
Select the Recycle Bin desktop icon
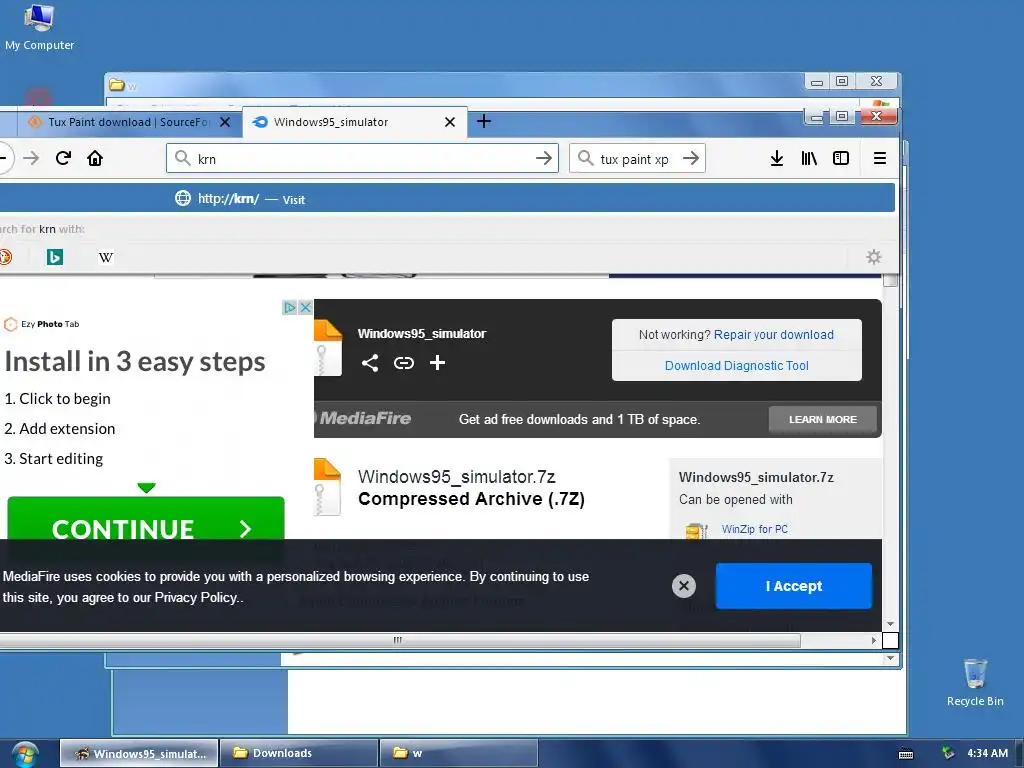click(974, 682)
